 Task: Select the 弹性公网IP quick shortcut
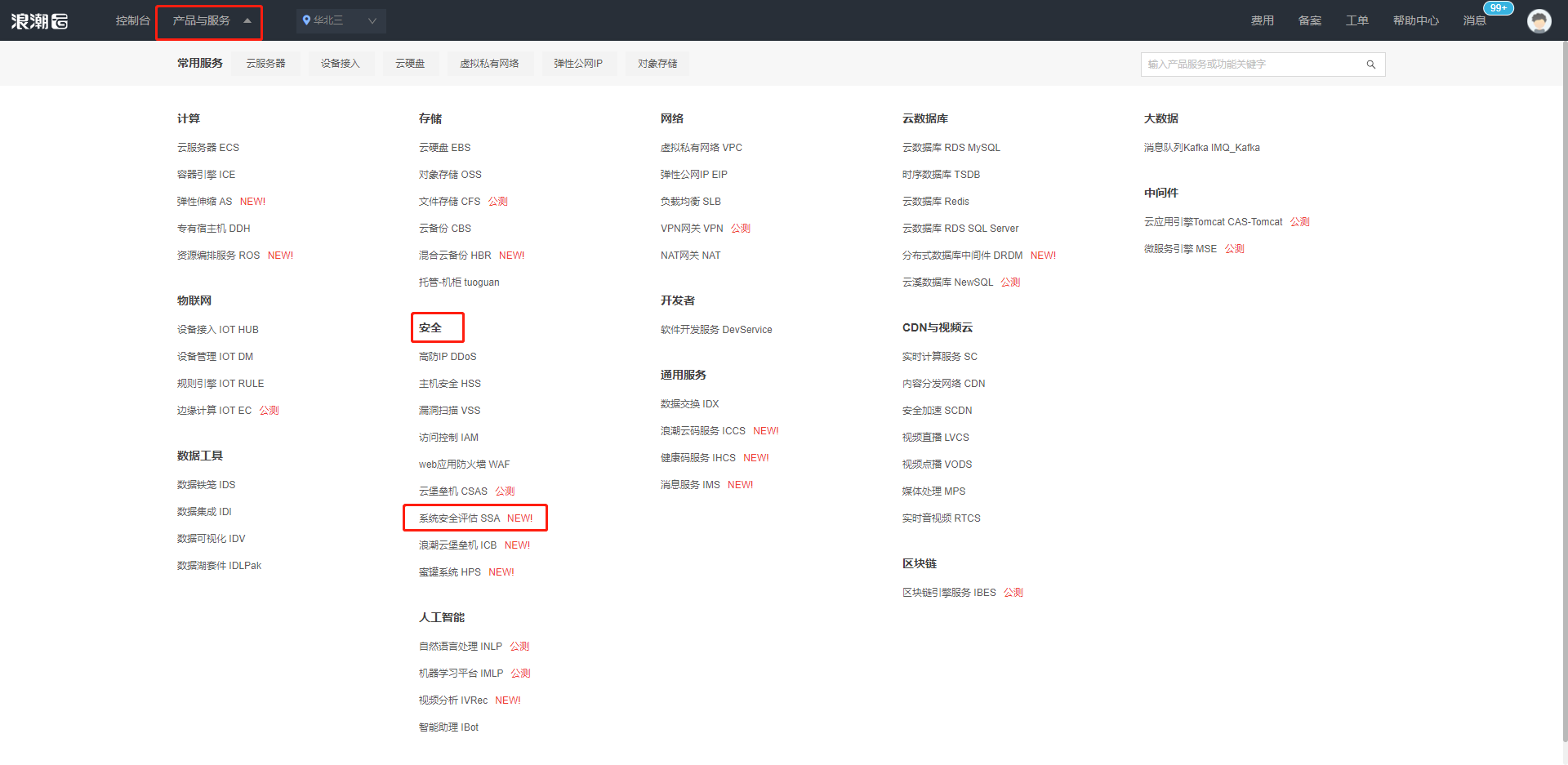pyautogui.click(x=578, y=64)
